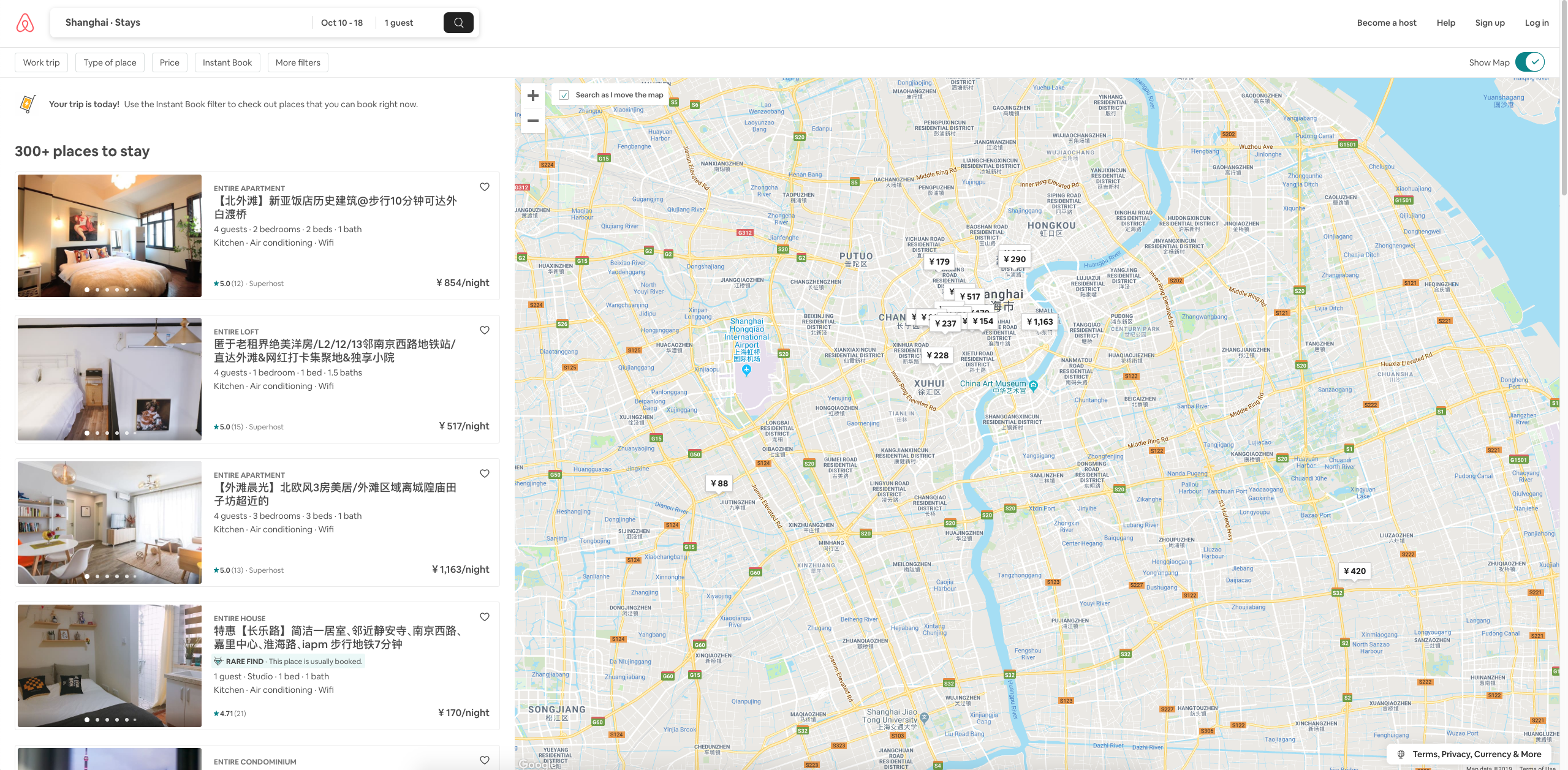Click the ¥854/night bedroom photo thumbnail
Image resolution: width=1568 pixels, height=770 pixels.
click(110, 236)
